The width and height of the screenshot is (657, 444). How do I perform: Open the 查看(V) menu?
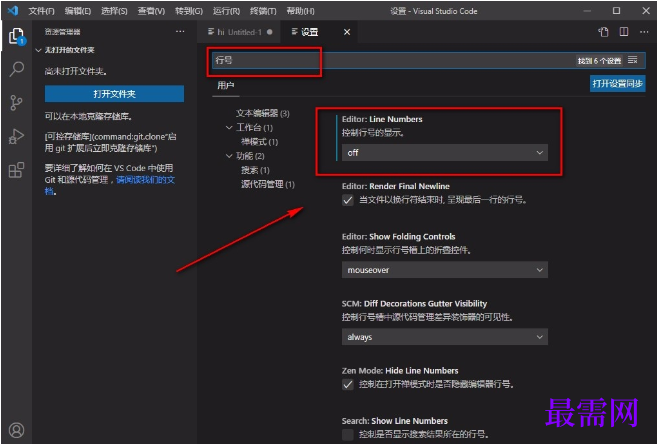(x=151, y=11)
